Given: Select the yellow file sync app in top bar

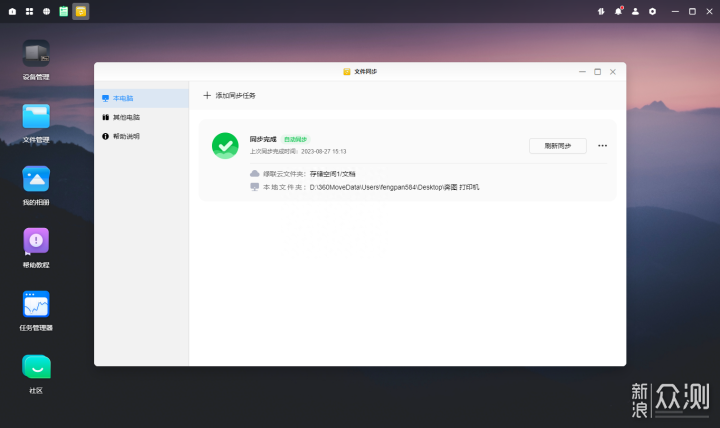Looking at the screenshot, I should click(x=81, y=11).
